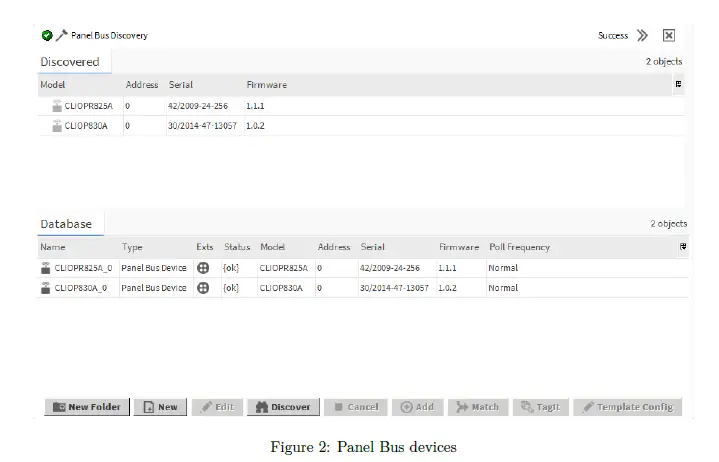Click serial 42/2009-24-256 in Discovered table
The image size is (719, 462).
198,106
